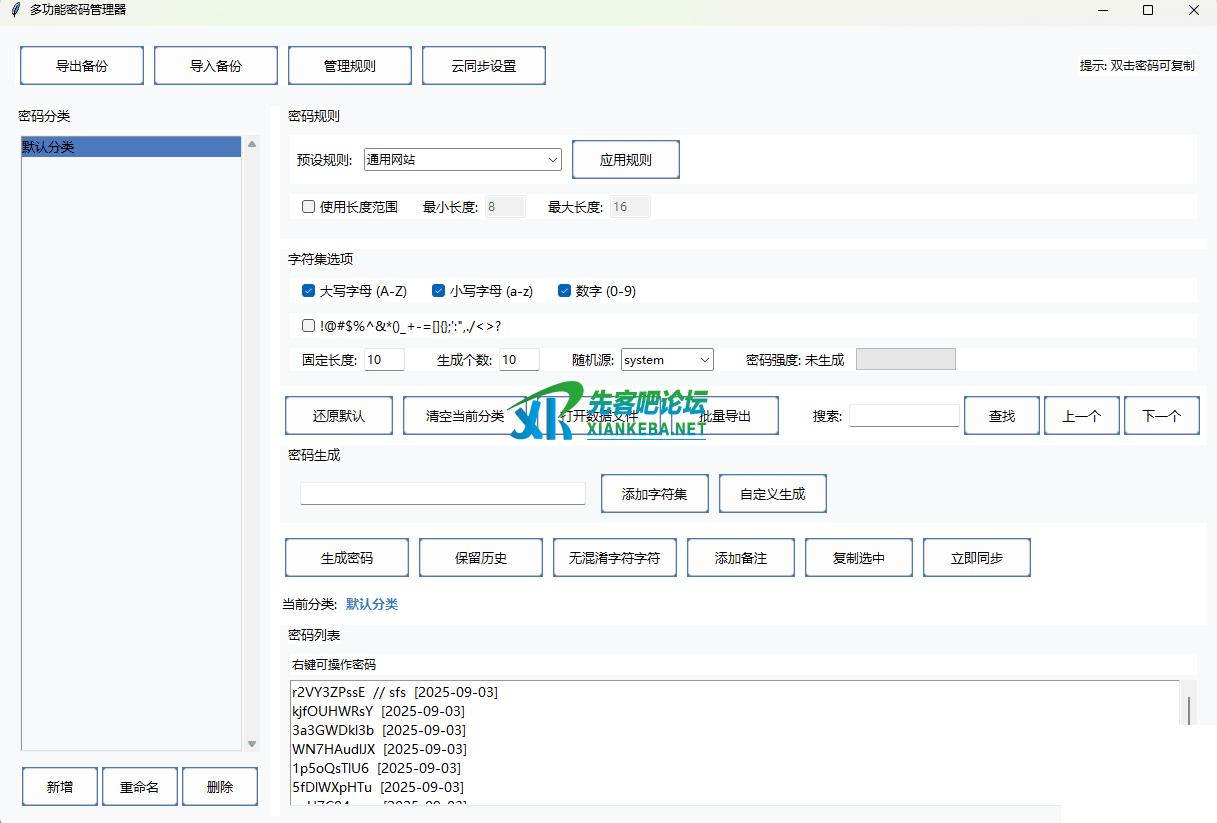Expand the 随机源 system dropdown

click(705, 360)
